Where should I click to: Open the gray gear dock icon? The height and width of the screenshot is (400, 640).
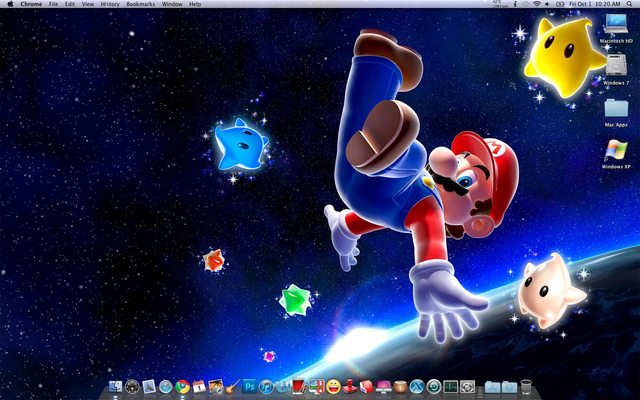click(467, 386)
